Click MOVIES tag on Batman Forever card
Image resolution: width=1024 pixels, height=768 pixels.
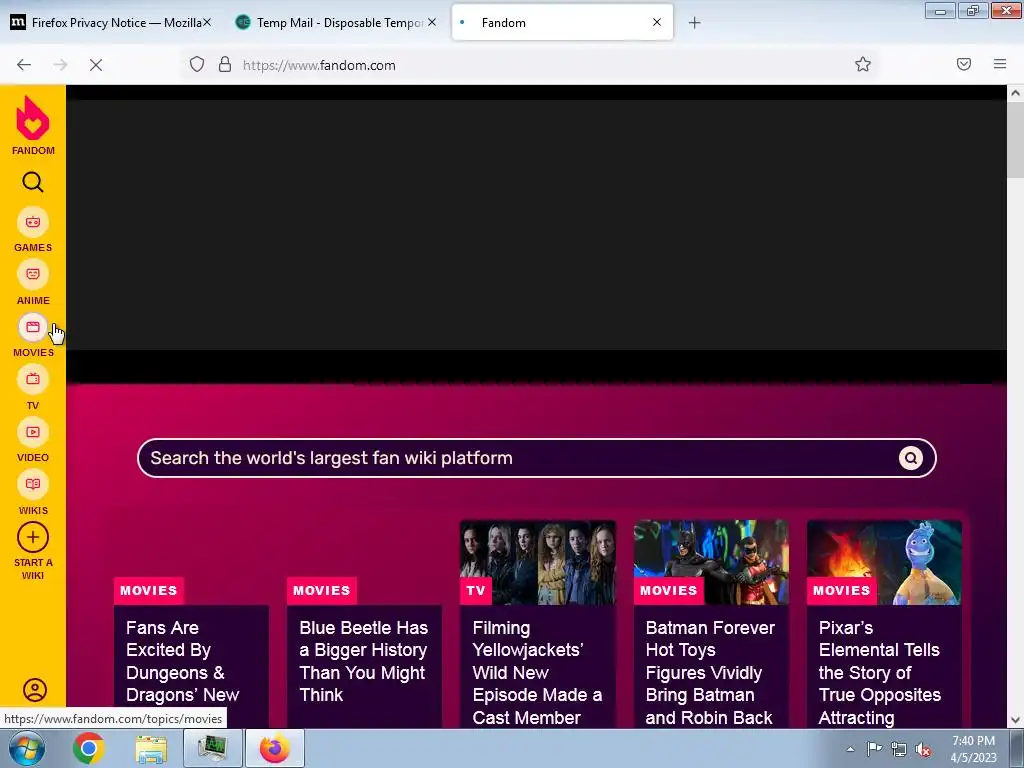(669, 590)
